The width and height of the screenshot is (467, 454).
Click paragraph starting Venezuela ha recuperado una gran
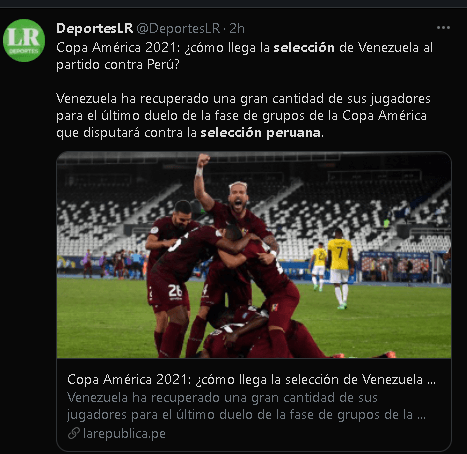click(243, 115)
